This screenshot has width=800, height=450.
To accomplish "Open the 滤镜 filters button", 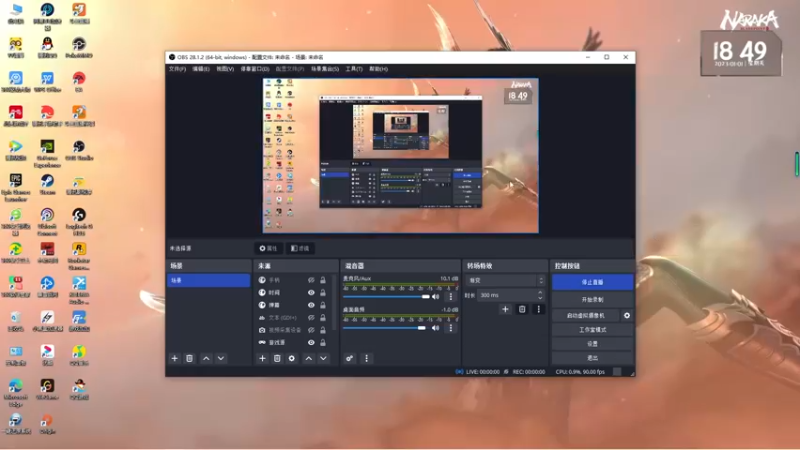I will [x=300, y=248].
